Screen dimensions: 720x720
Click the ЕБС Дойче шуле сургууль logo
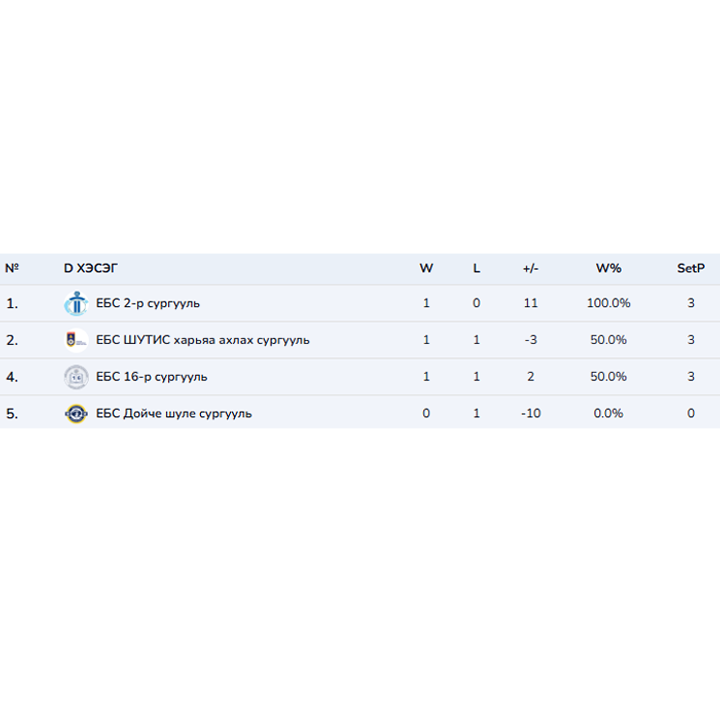coord(76,413)
